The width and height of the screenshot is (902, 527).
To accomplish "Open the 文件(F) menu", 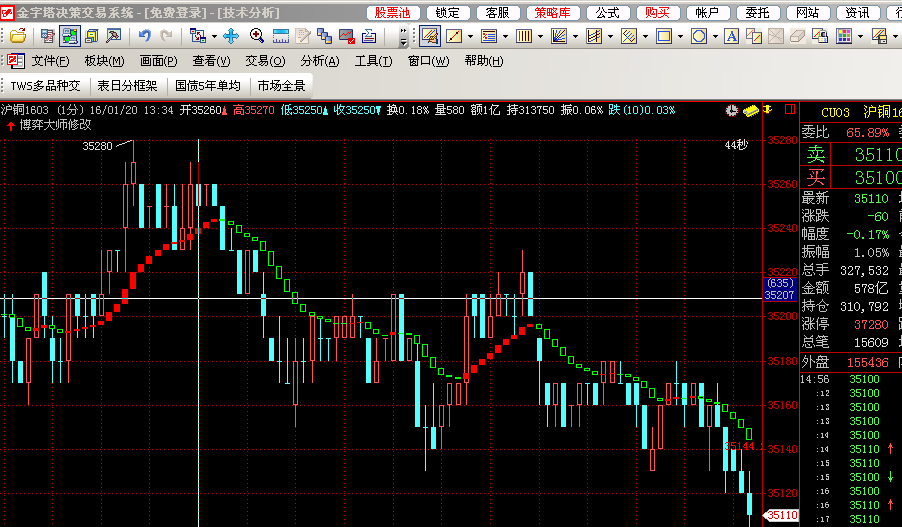I will [50, 61].
